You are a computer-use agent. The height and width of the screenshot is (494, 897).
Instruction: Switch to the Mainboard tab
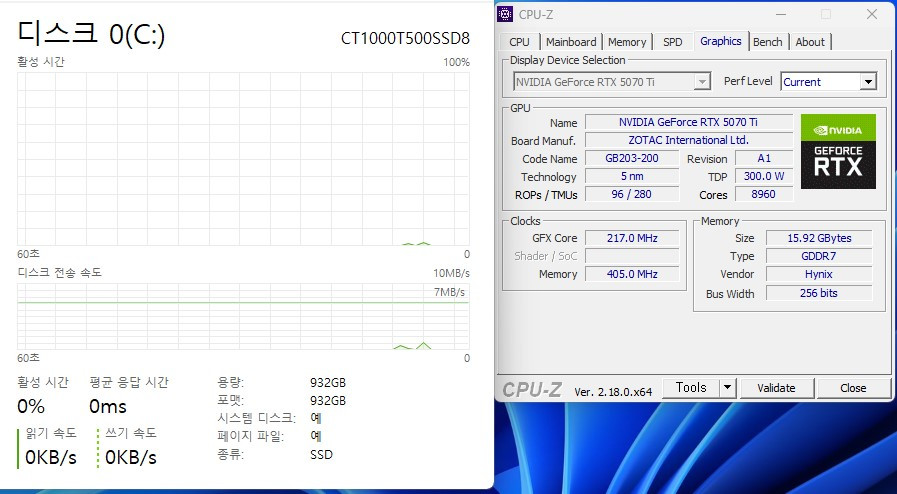point(571,42)
